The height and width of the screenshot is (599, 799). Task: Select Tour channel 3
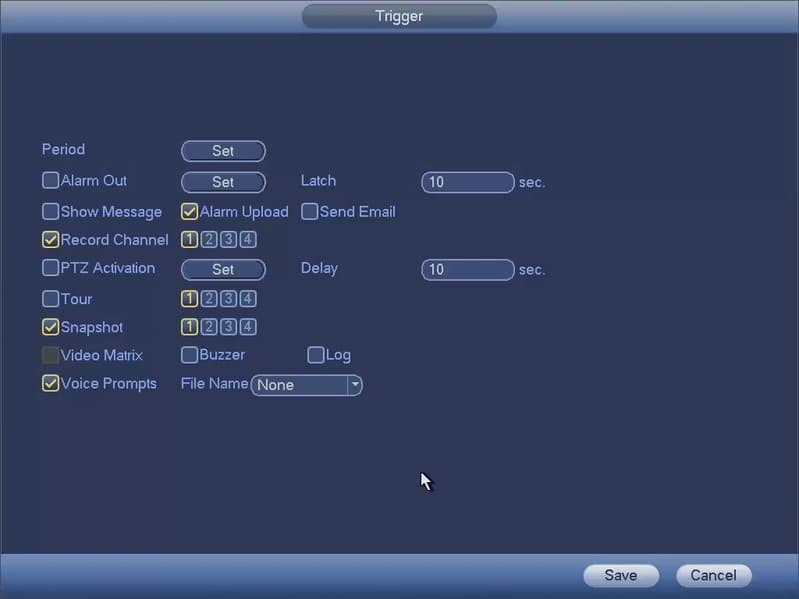228,299
